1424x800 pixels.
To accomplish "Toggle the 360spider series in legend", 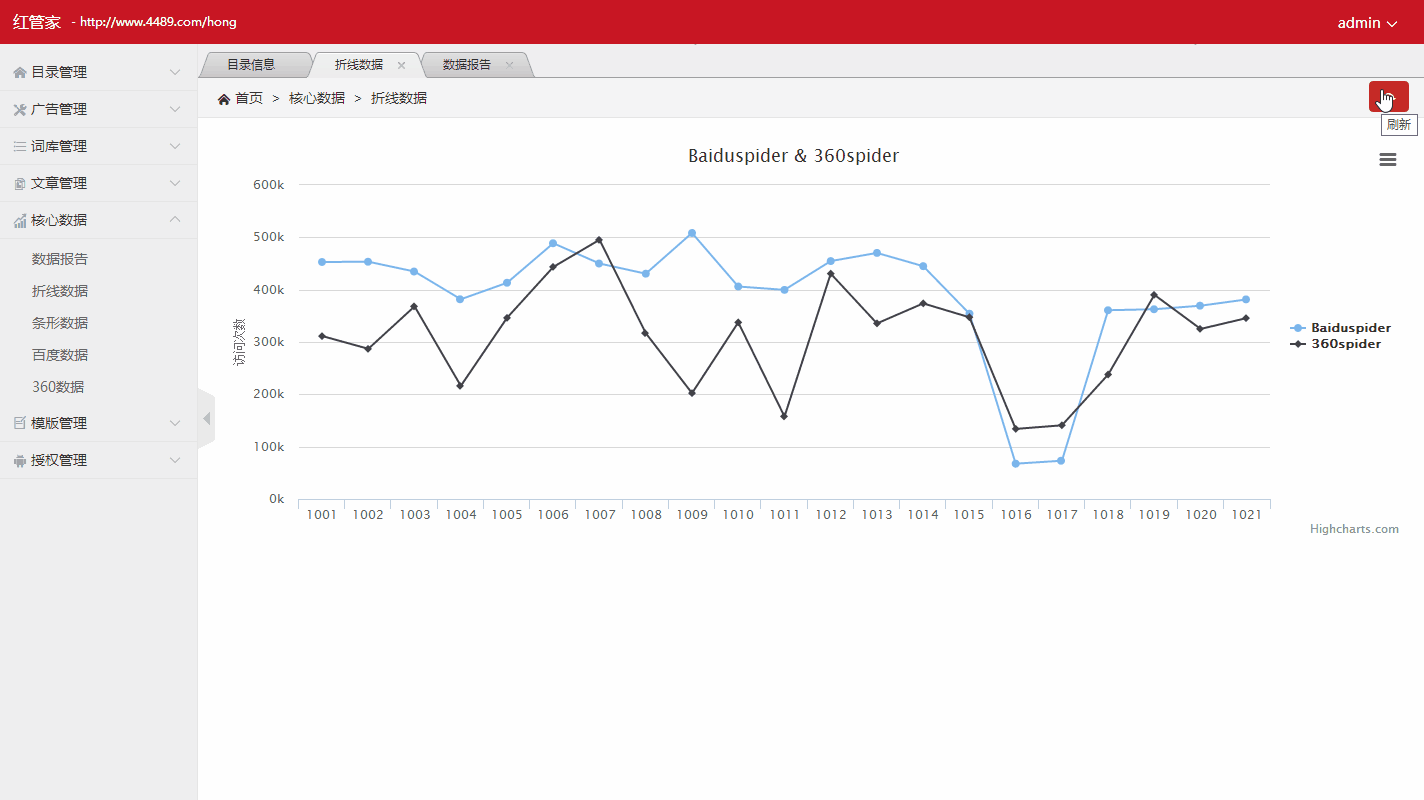I will [1336, 344].
